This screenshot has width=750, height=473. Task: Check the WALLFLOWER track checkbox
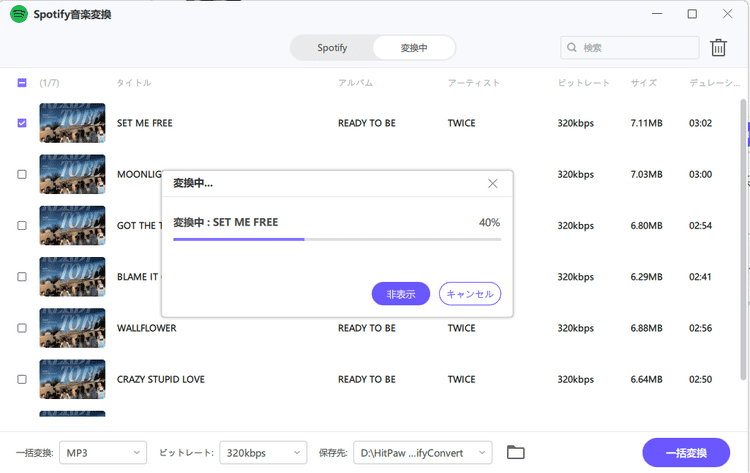coord(22,328)
